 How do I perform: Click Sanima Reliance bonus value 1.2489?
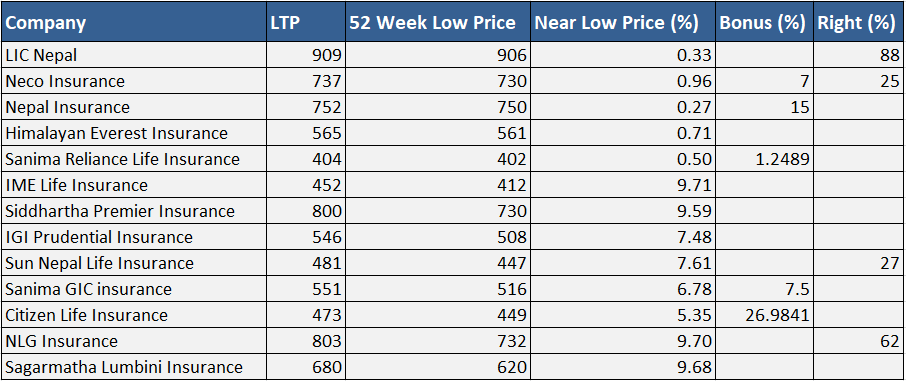pos(773,159)
